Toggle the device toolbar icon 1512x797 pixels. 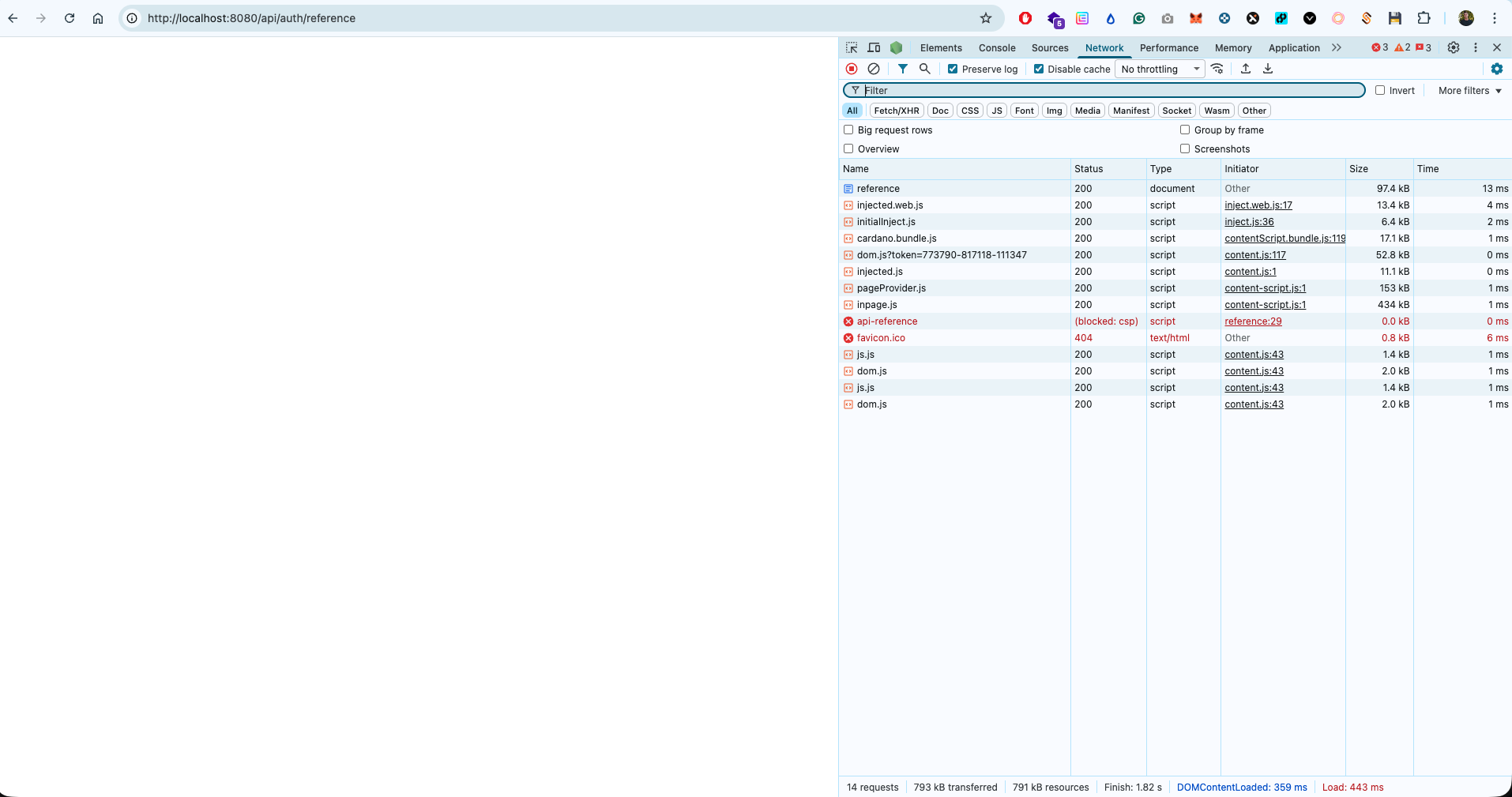click(874, 47)
